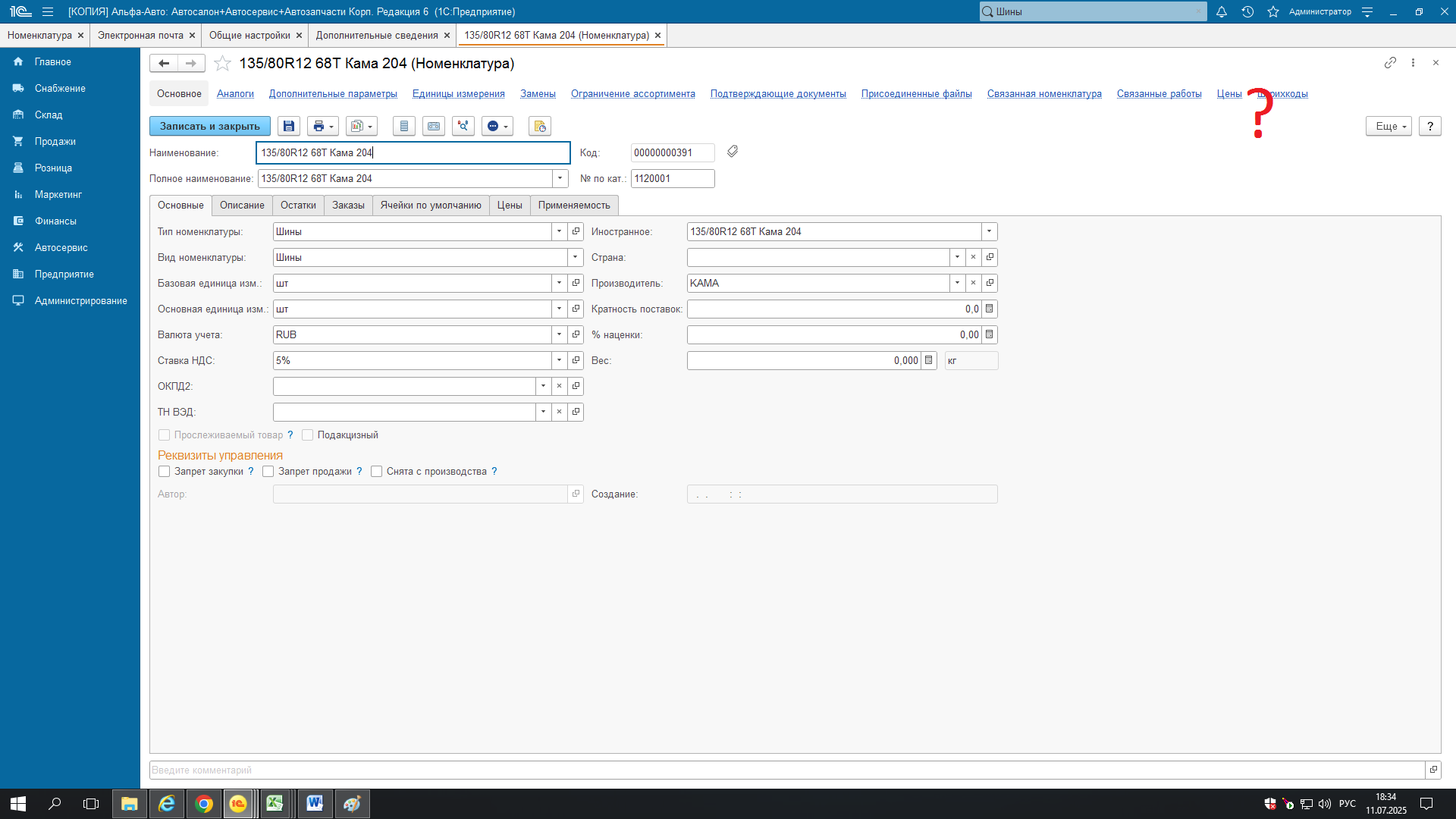
Task: Toggle Прослеживаемый товар checkbox
Action: tap(164, 435)
